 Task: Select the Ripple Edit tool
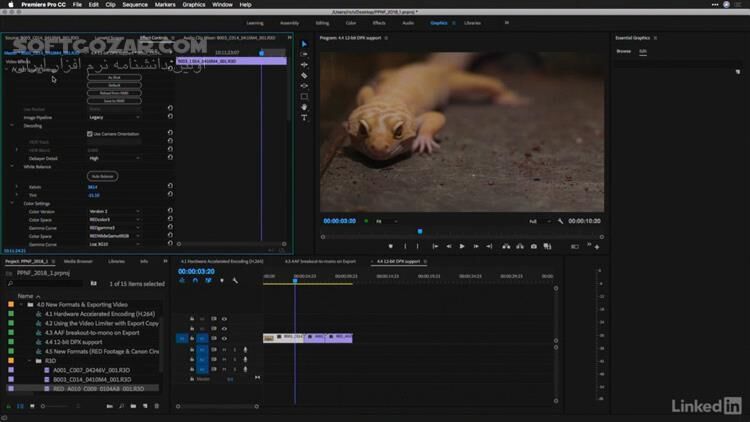pos(304,65)
